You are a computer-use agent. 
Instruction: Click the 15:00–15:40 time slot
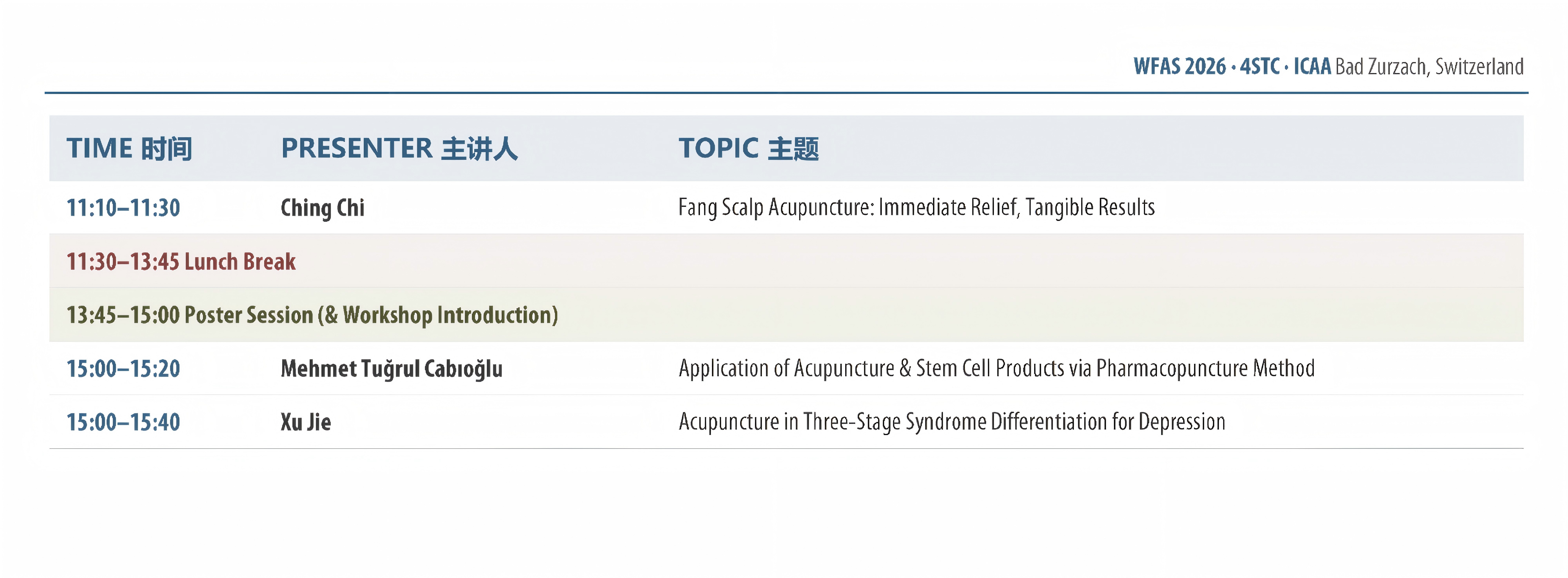(124, 422)
